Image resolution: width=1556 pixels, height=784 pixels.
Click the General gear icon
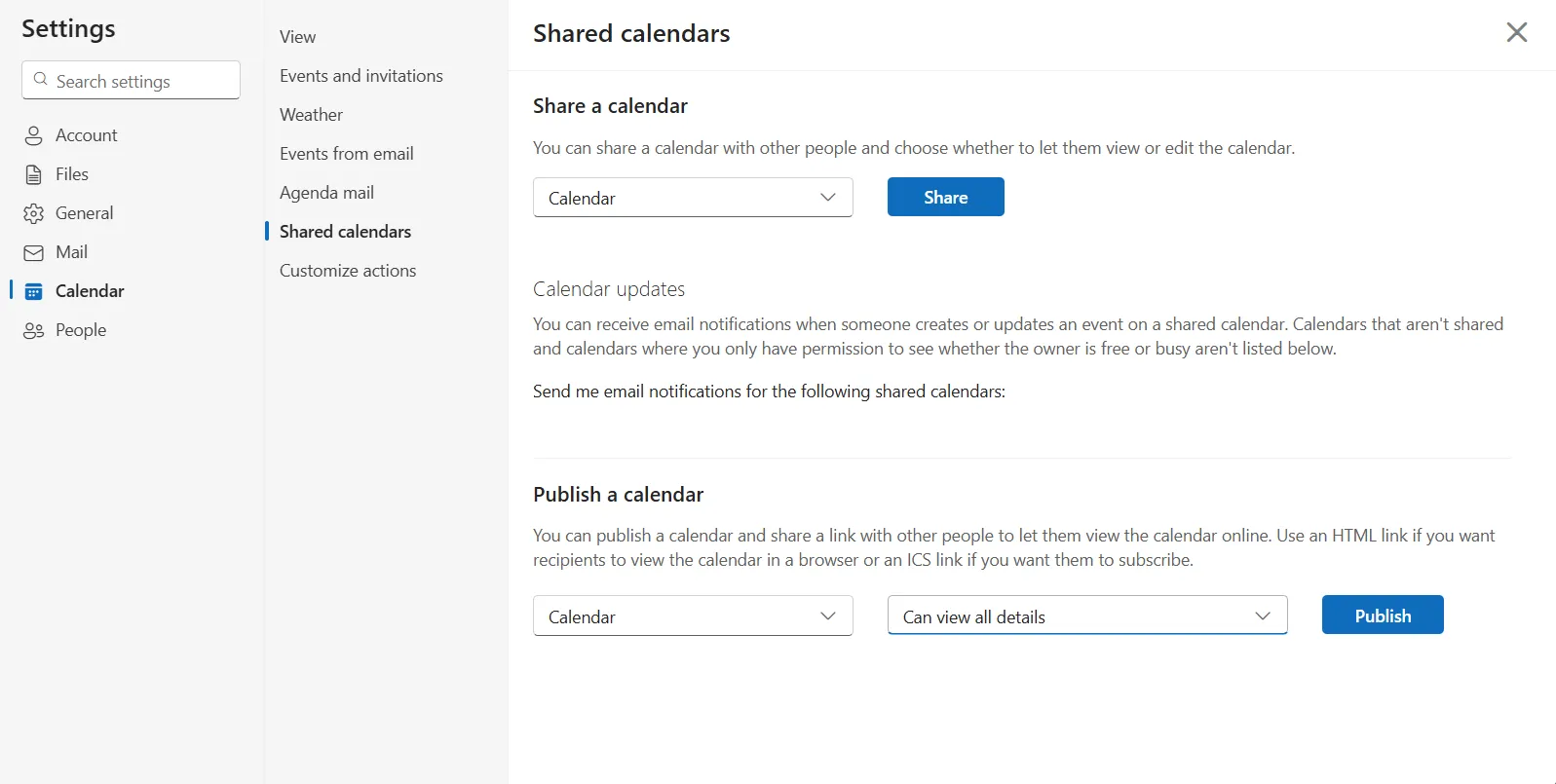33,213
